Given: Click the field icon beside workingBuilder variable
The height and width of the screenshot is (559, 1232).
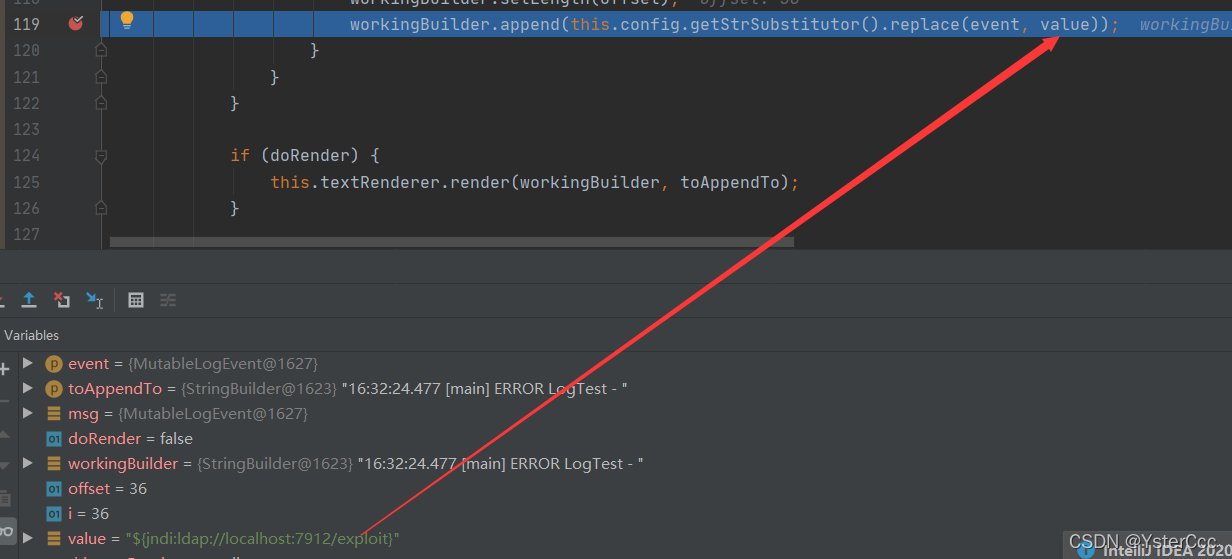Looking at the screenshot, I should click(x=54, y=464).
